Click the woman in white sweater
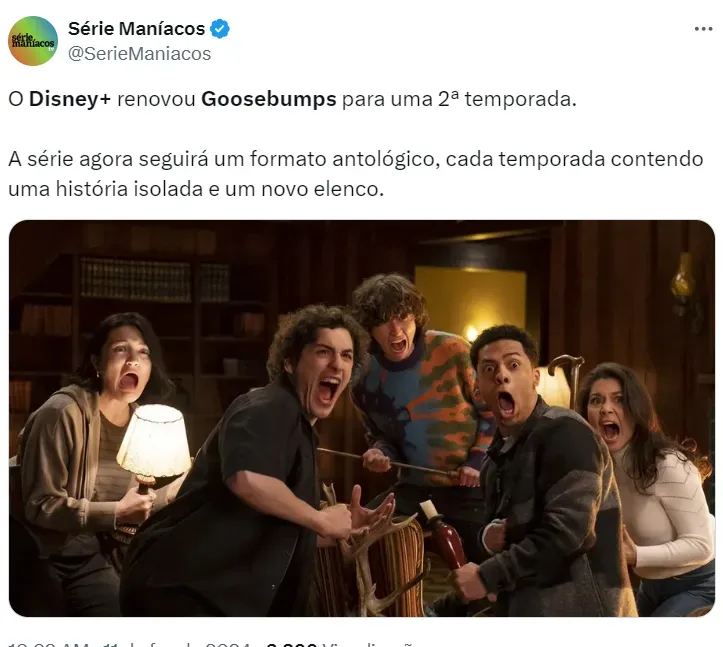The width and height of the screenshot is (723, 647). coord(648,480)
